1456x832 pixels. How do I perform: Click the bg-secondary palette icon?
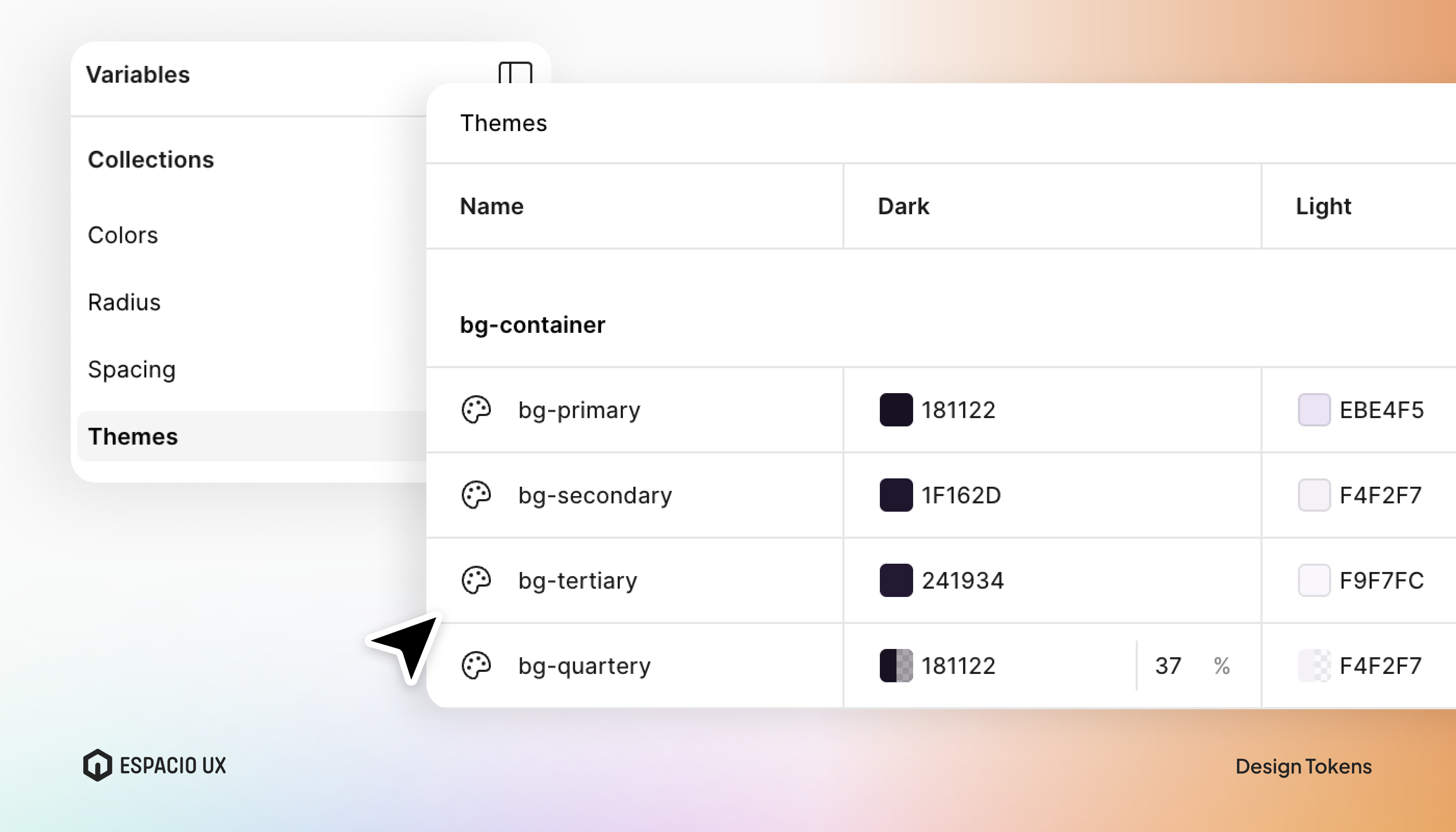pos(476,495)
